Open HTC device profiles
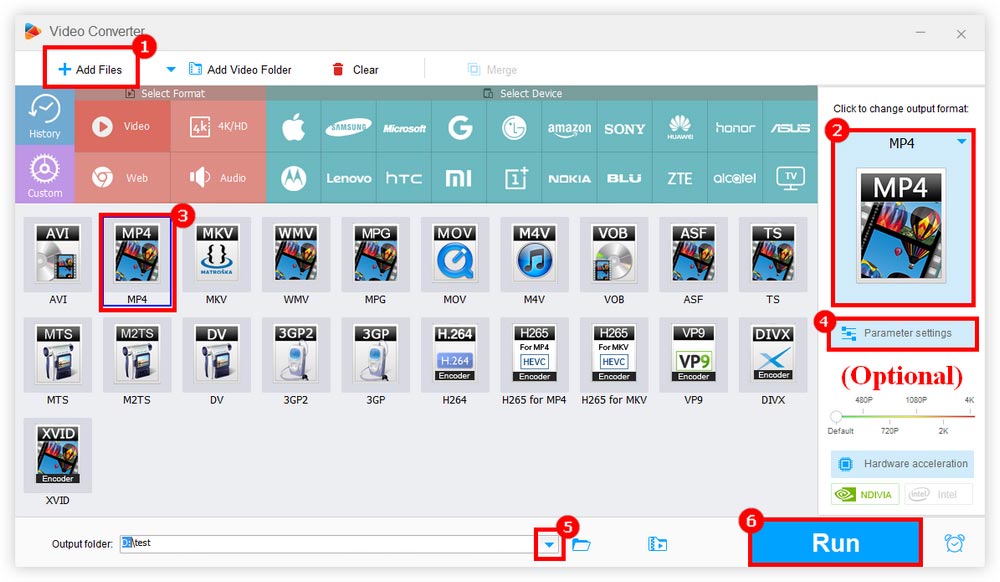 pyautogui.click(x=404, y=178)
